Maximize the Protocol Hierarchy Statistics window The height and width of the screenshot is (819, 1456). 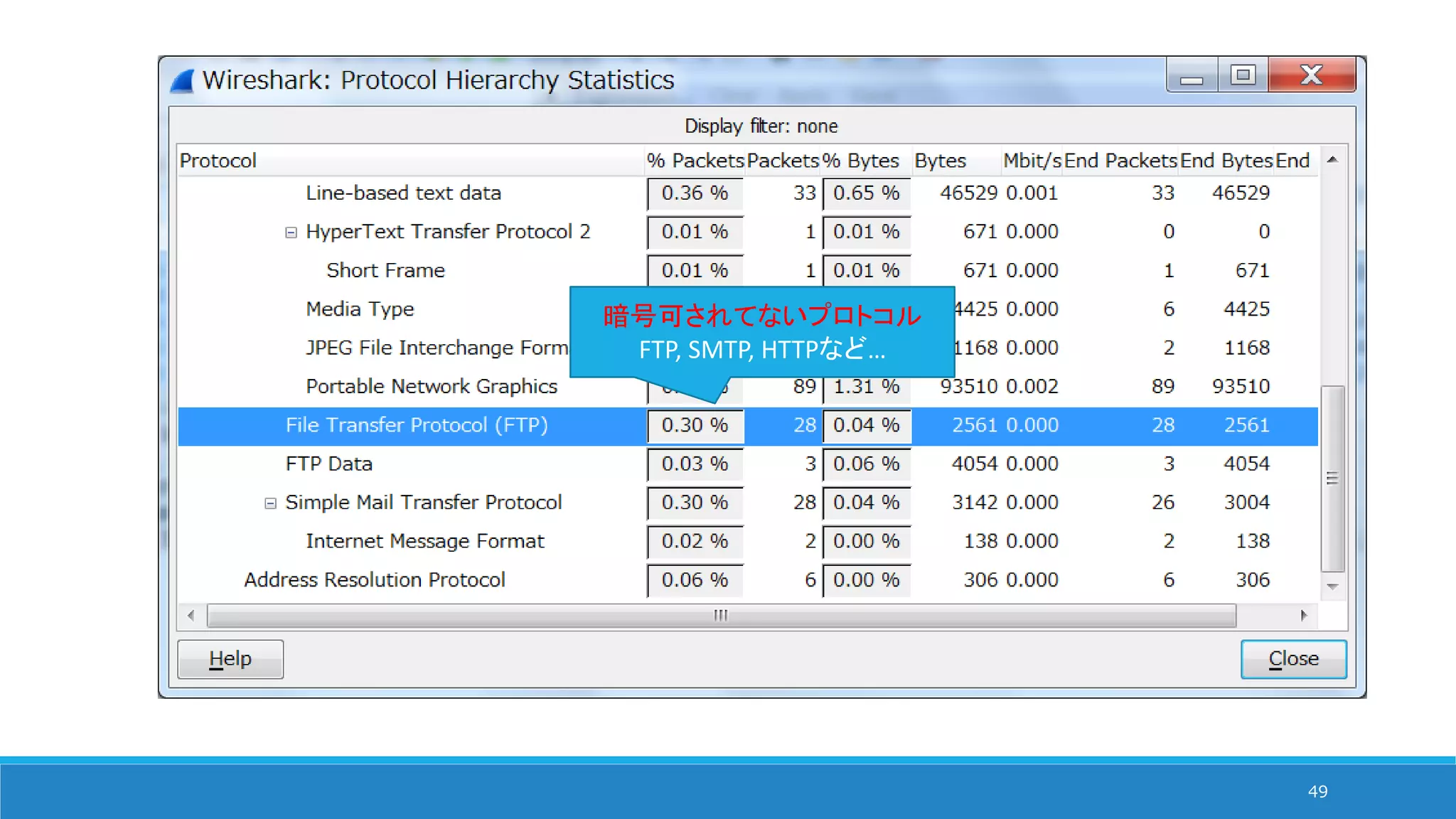[x=1243, y=75]
